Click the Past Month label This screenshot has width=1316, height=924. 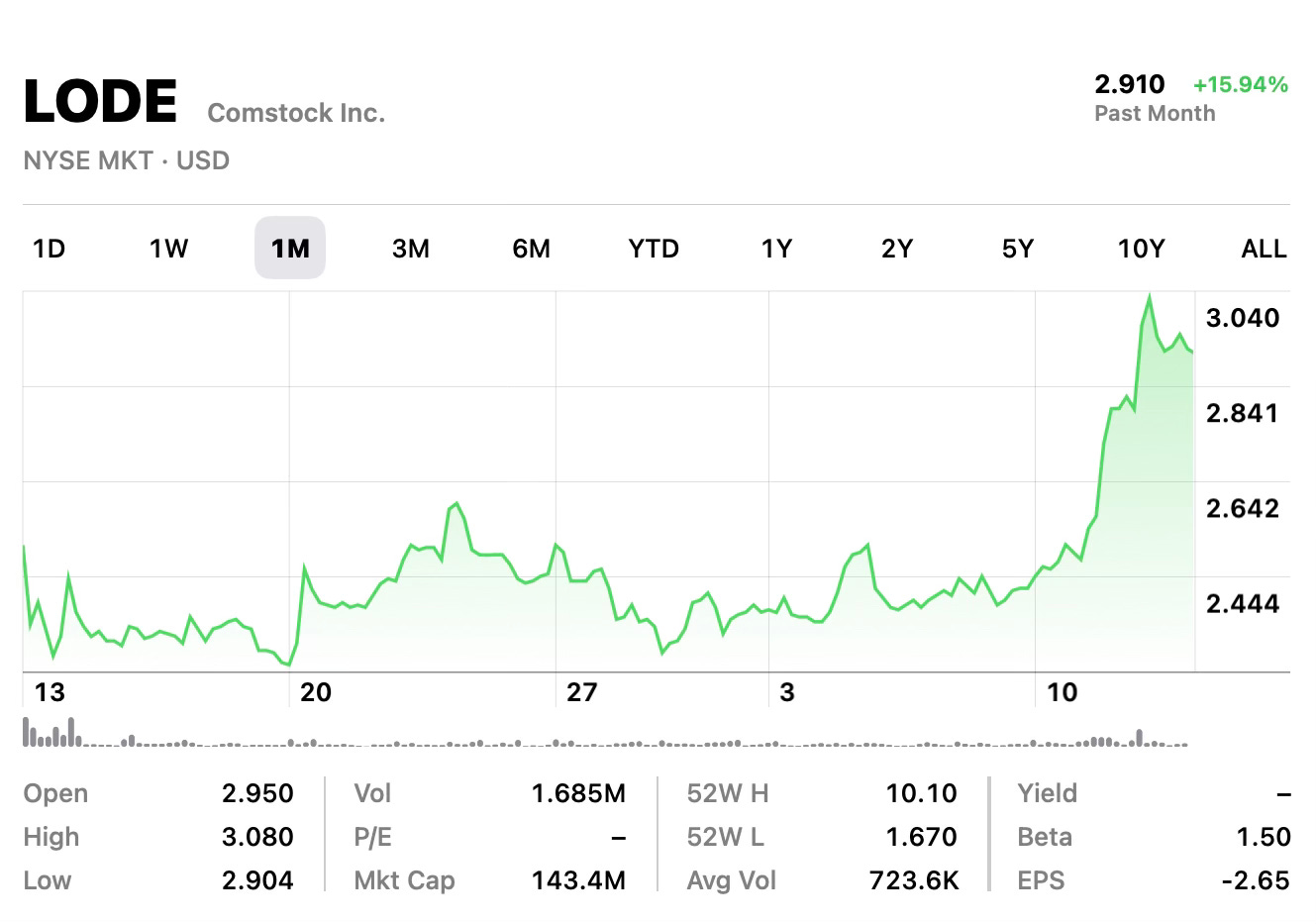tap(1155, 113)
